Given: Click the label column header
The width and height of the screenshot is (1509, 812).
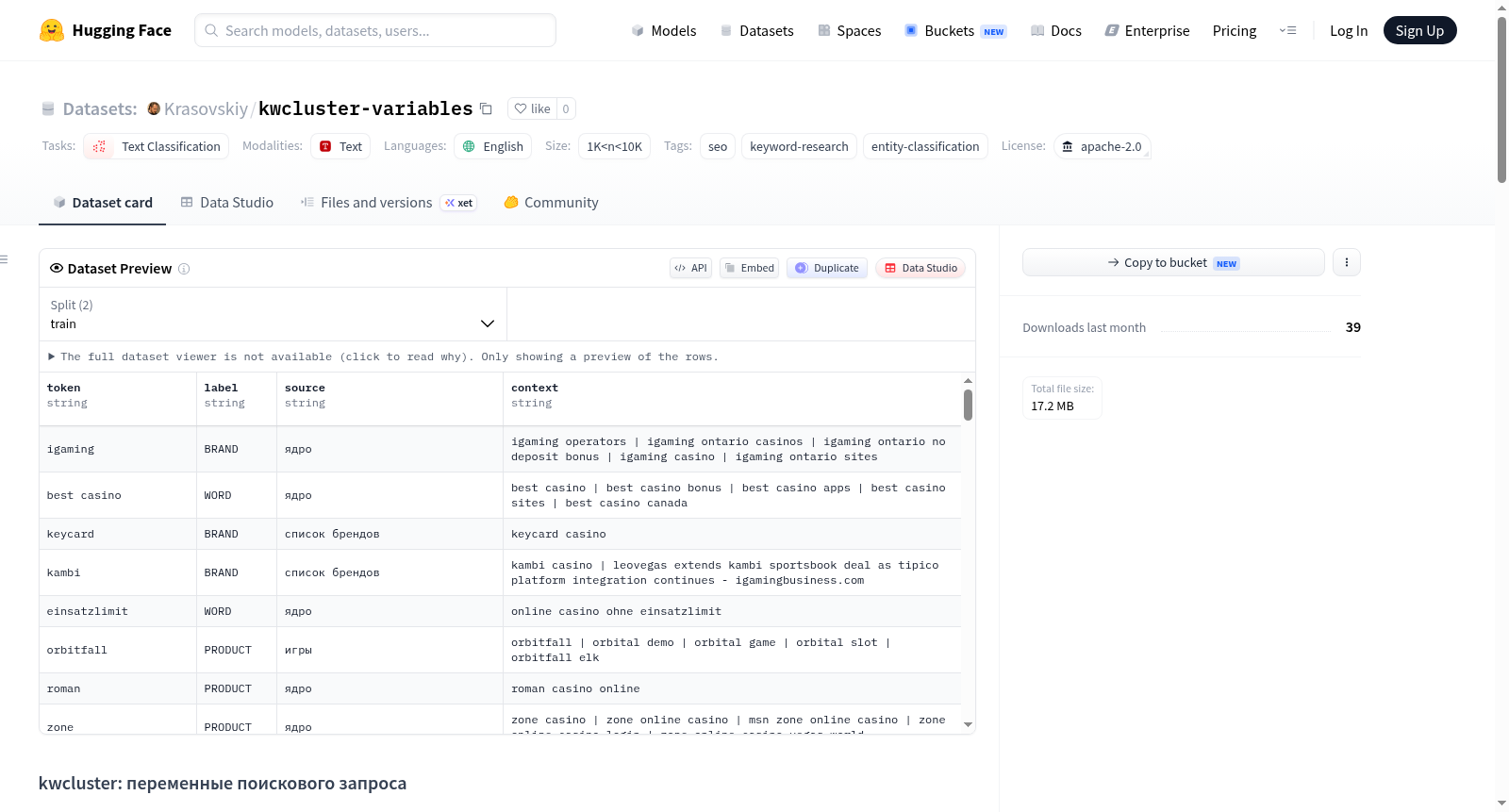Looking at the screenshot, I should coord(237,400).
